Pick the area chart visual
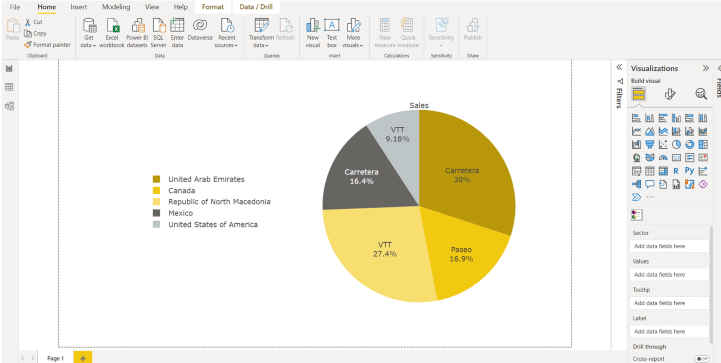Image resolution: width=721 pixels, height=363 pixels. [649, 132]
